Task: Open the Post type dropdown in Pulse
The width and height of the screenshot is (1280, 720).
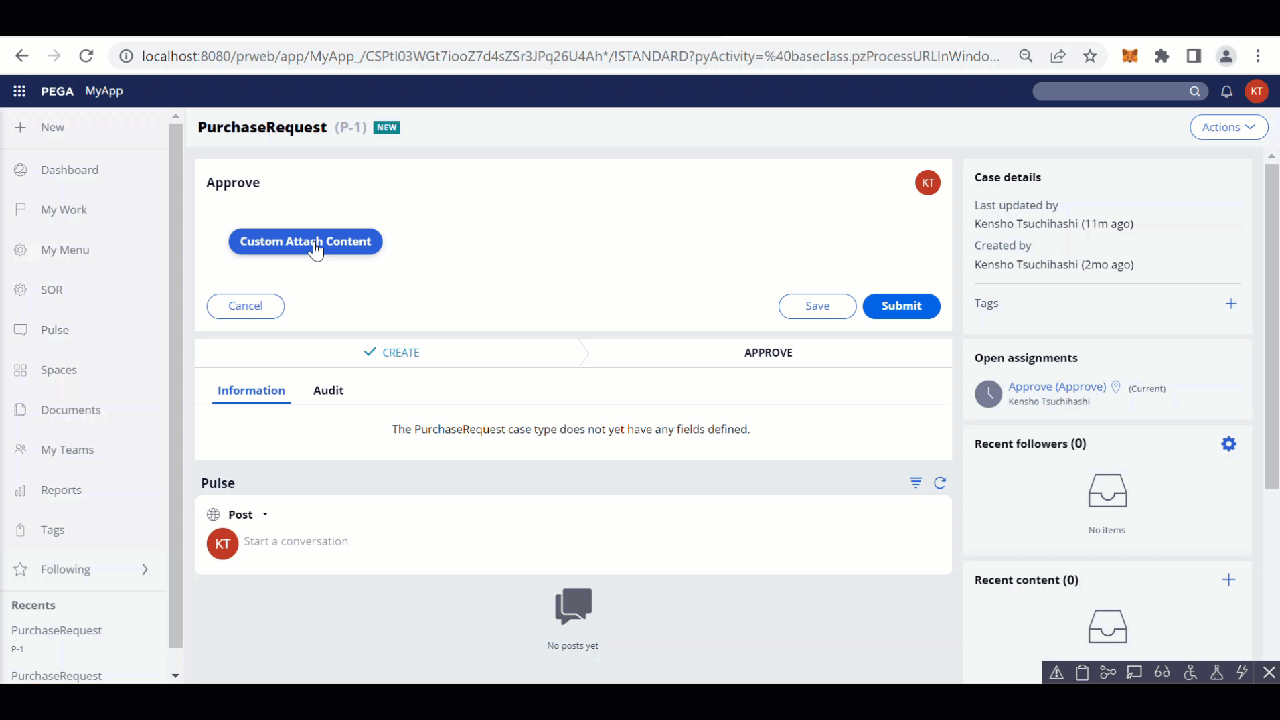Action: pyautogui.click(x=263, y=514)
